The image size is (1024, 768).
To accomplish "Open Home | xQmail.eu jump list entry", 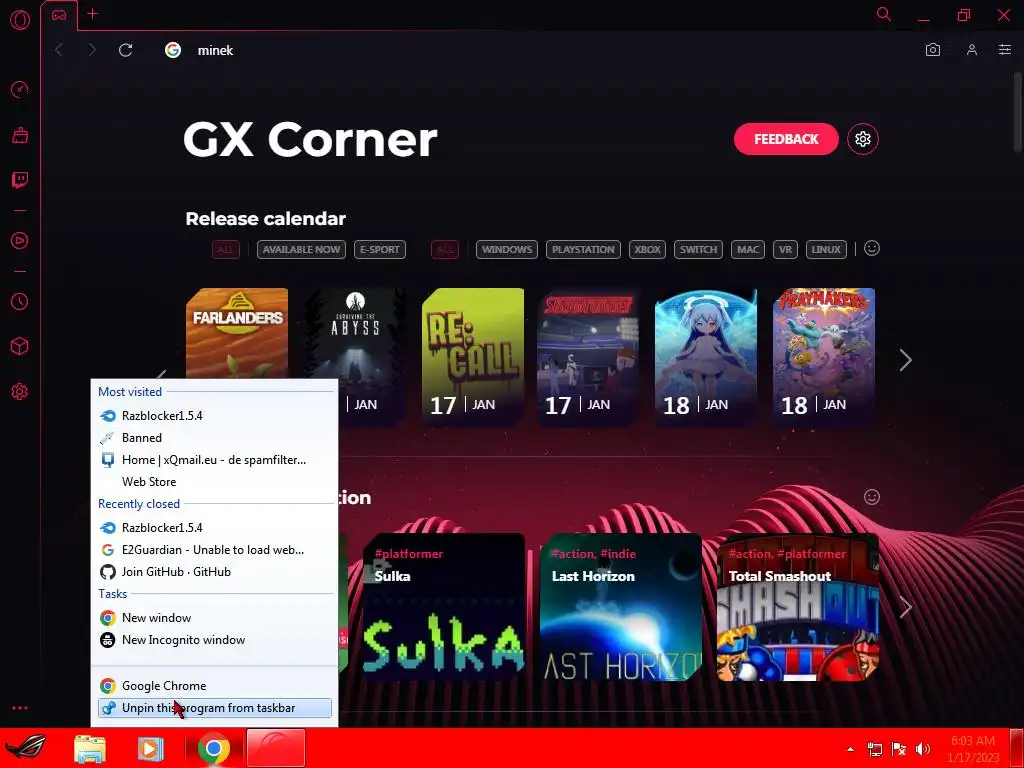I will (214, 460).
